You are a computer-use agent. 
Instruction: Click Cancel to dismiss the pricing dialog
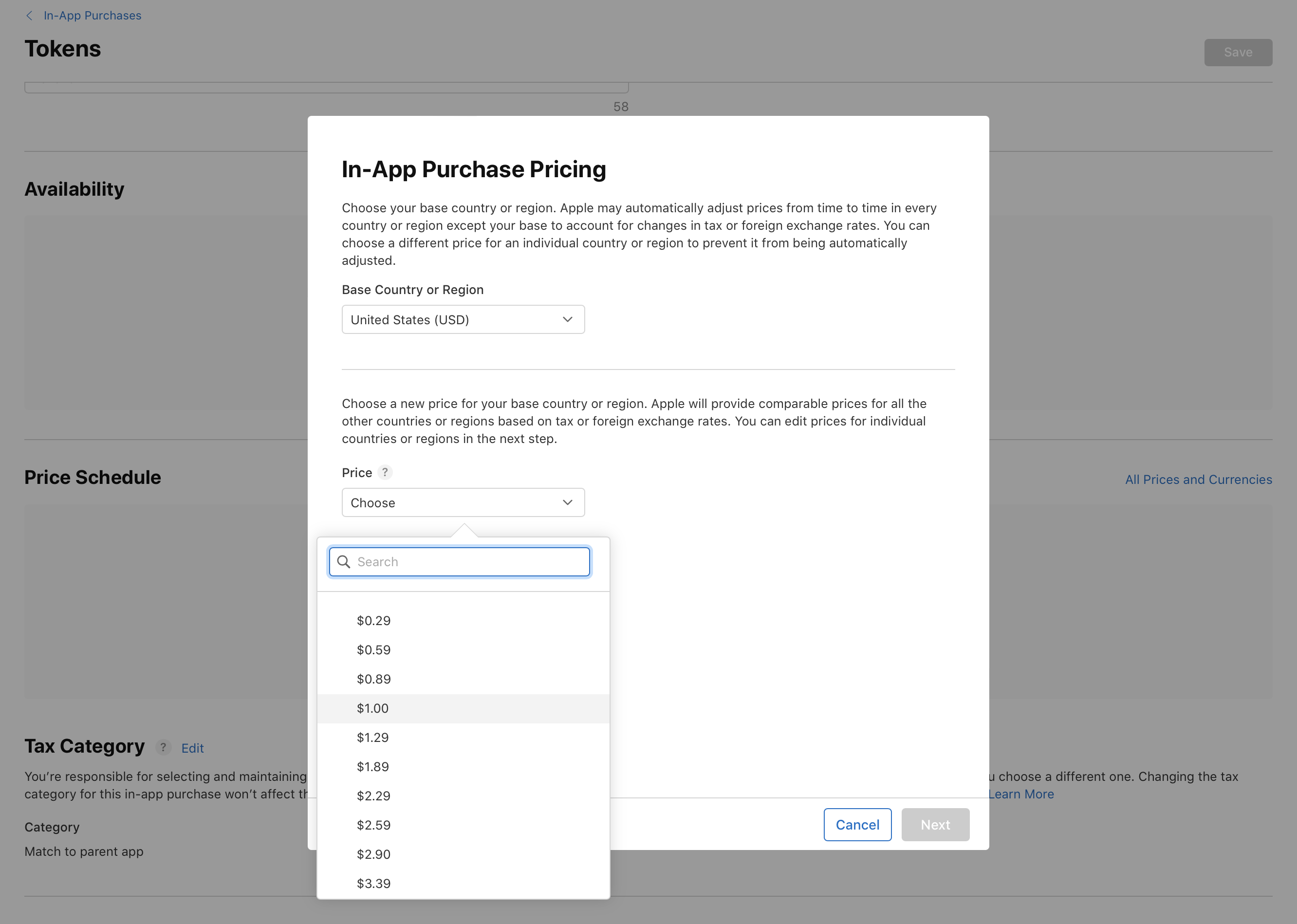857,824
